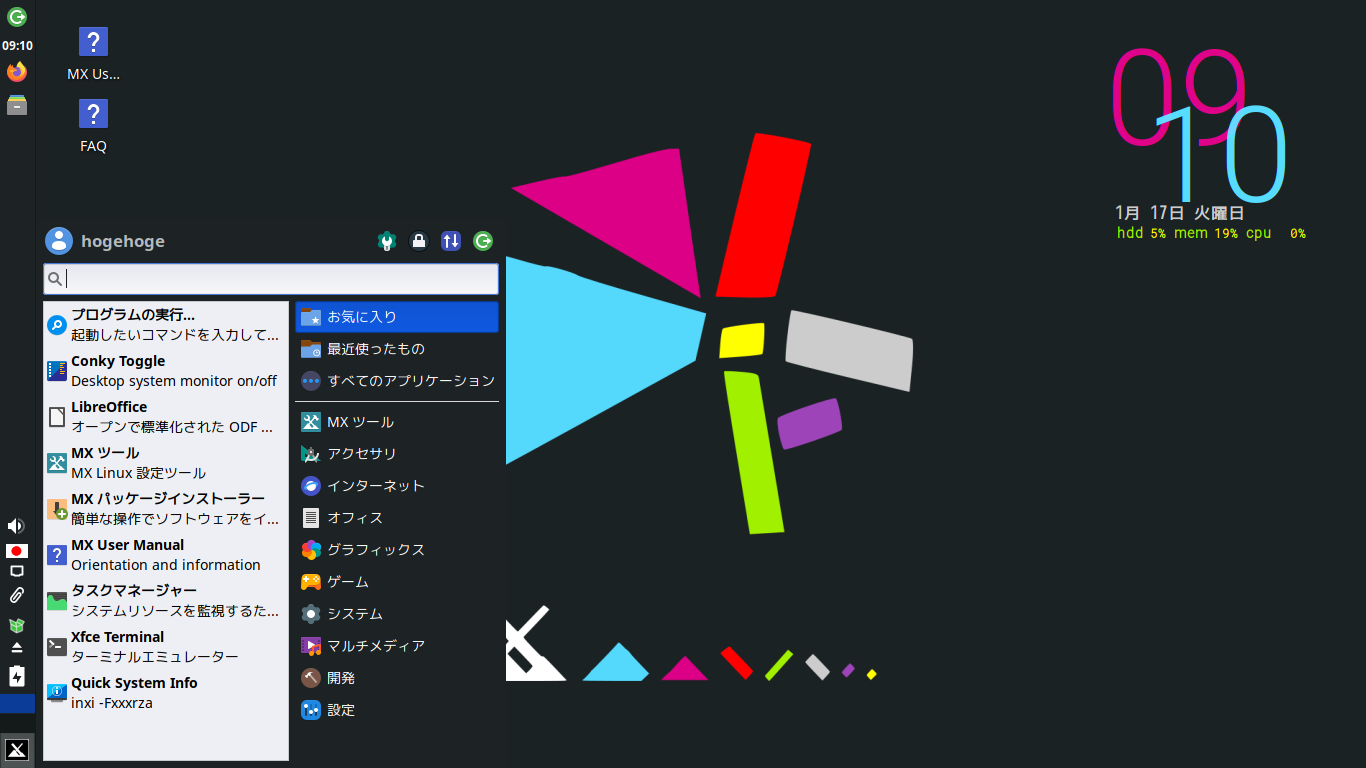Select the お気に入り category
The height and width of the screenshot is (768, 1366).
coord(397,317)
